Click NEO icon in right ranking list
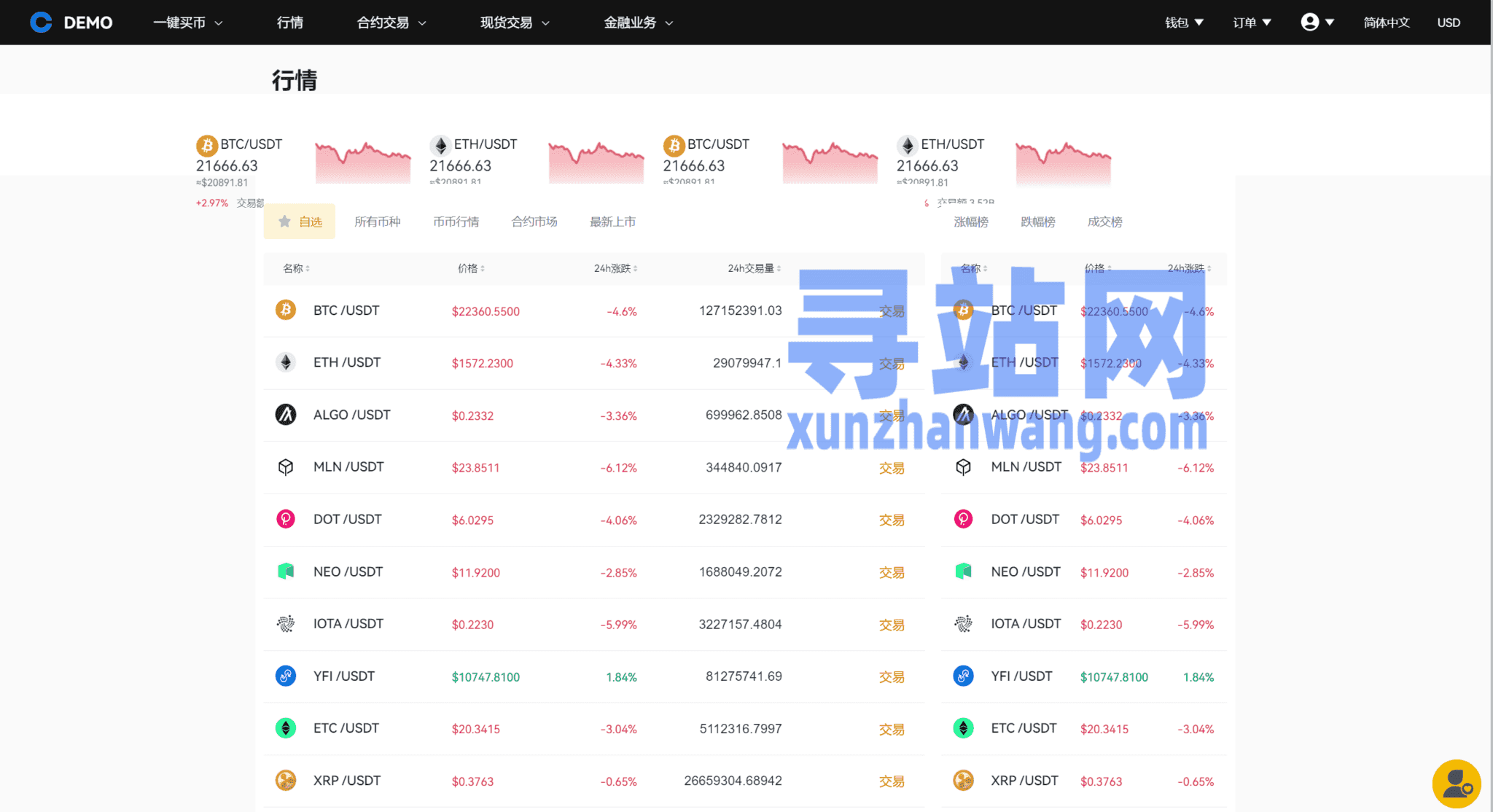Viewport: 1493px width, 812px height. [964, 571]
